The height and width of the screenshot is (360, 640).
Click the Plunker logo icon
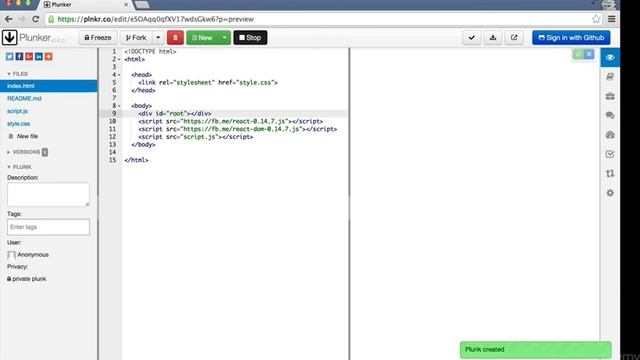9,38
